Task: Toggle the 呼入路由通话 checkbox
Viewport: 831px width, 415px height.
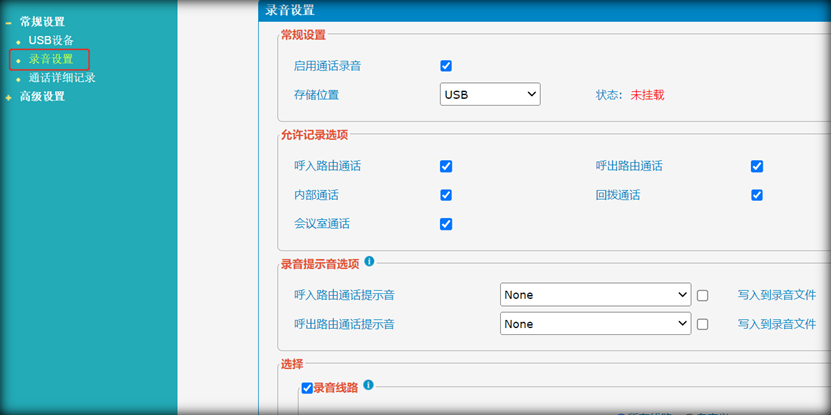Action: 446,166
